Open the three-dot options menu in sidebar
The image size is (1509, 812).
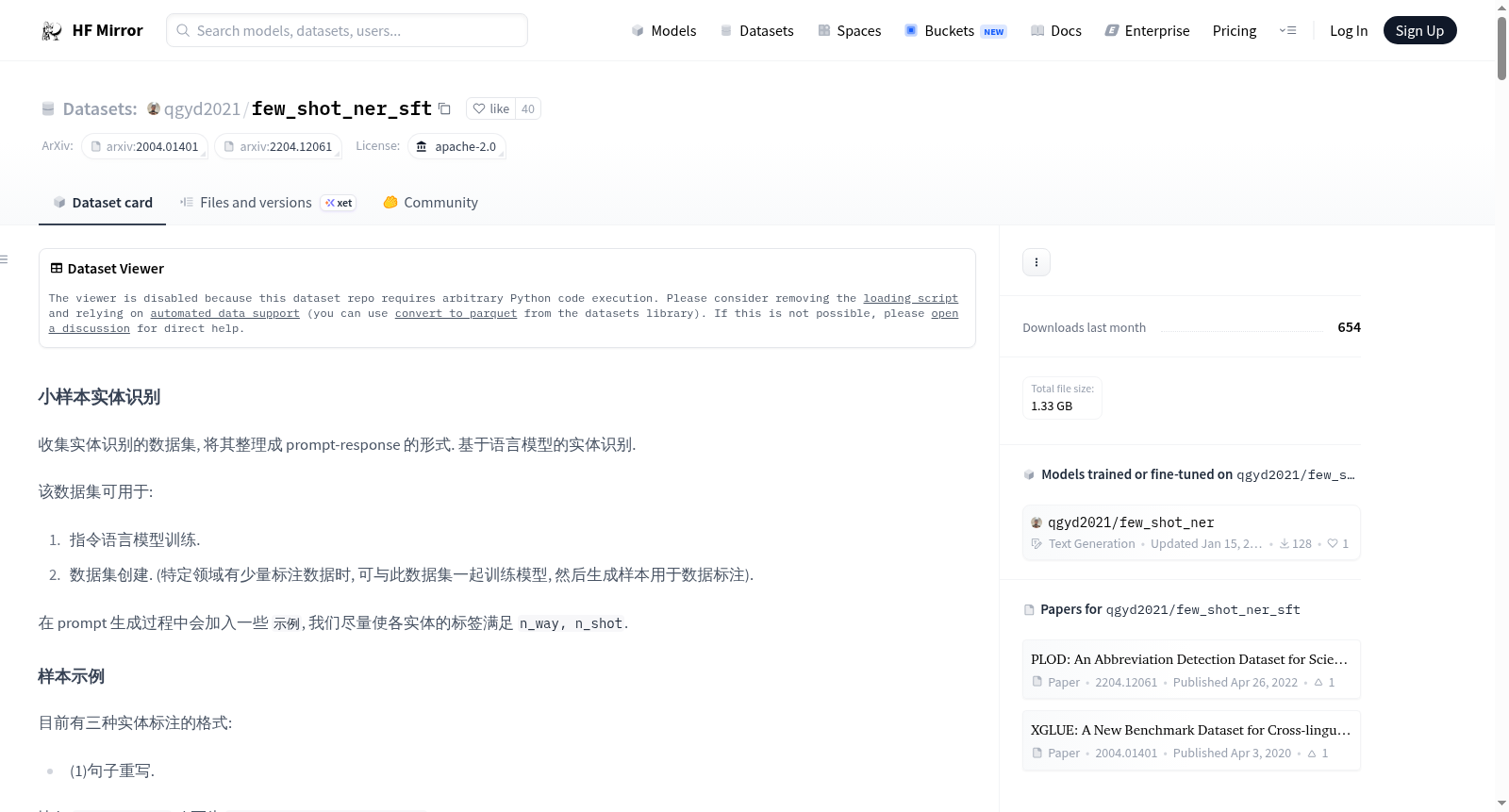point(1036,262)
